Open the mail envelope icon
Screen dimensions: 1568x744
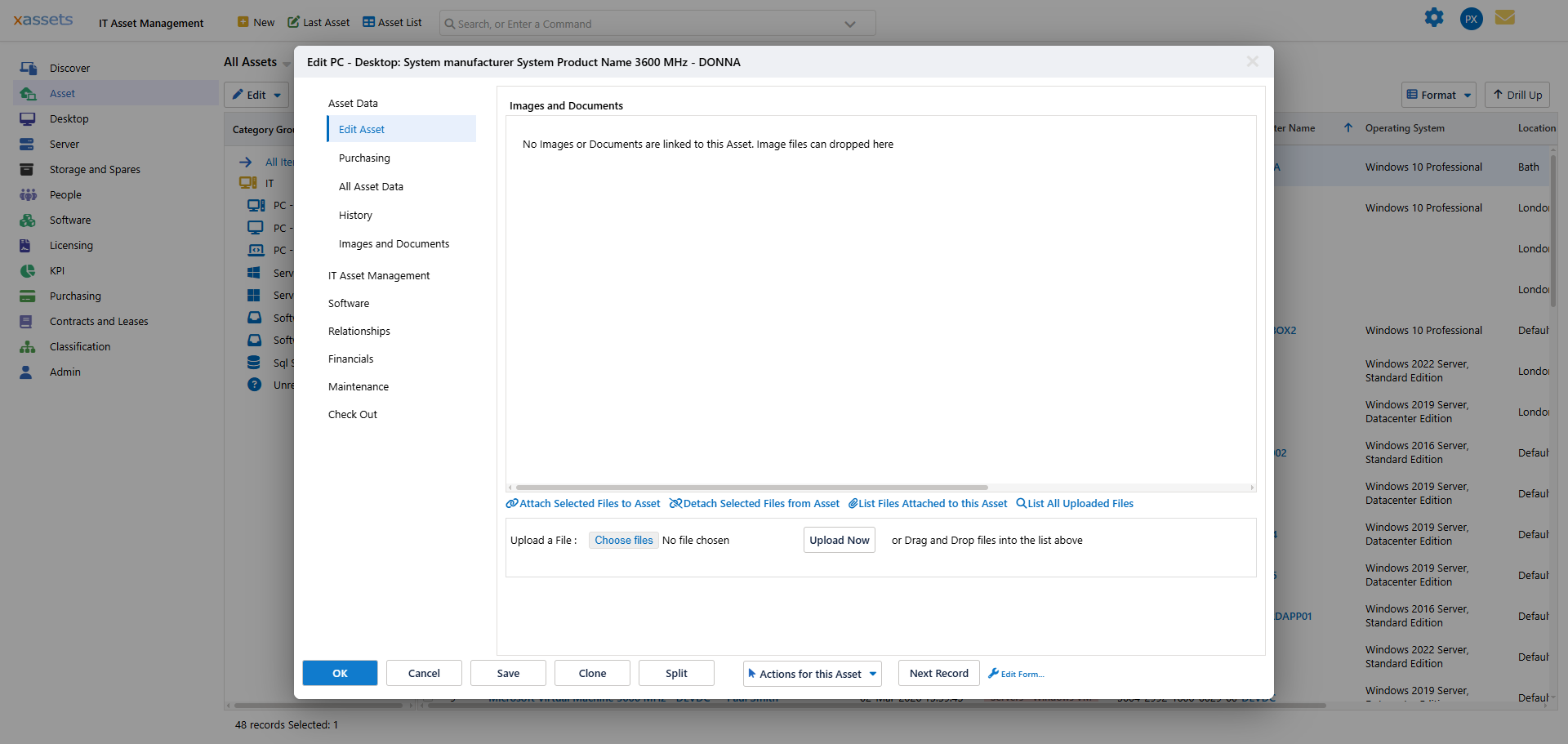(x=1506, y=17)
